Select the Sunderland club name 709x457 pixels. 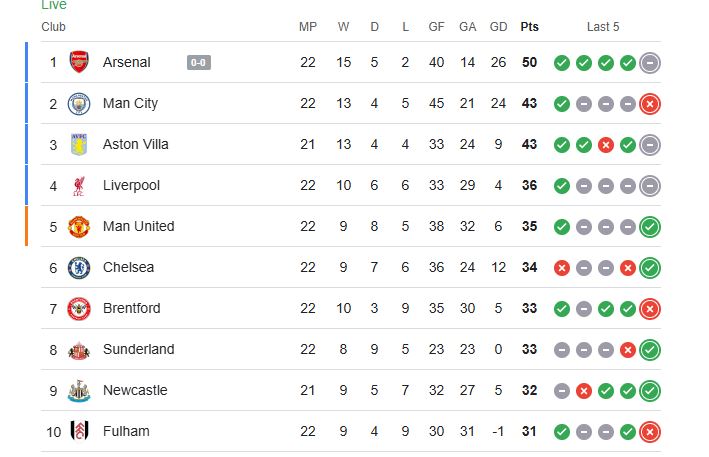coord(138,349)
